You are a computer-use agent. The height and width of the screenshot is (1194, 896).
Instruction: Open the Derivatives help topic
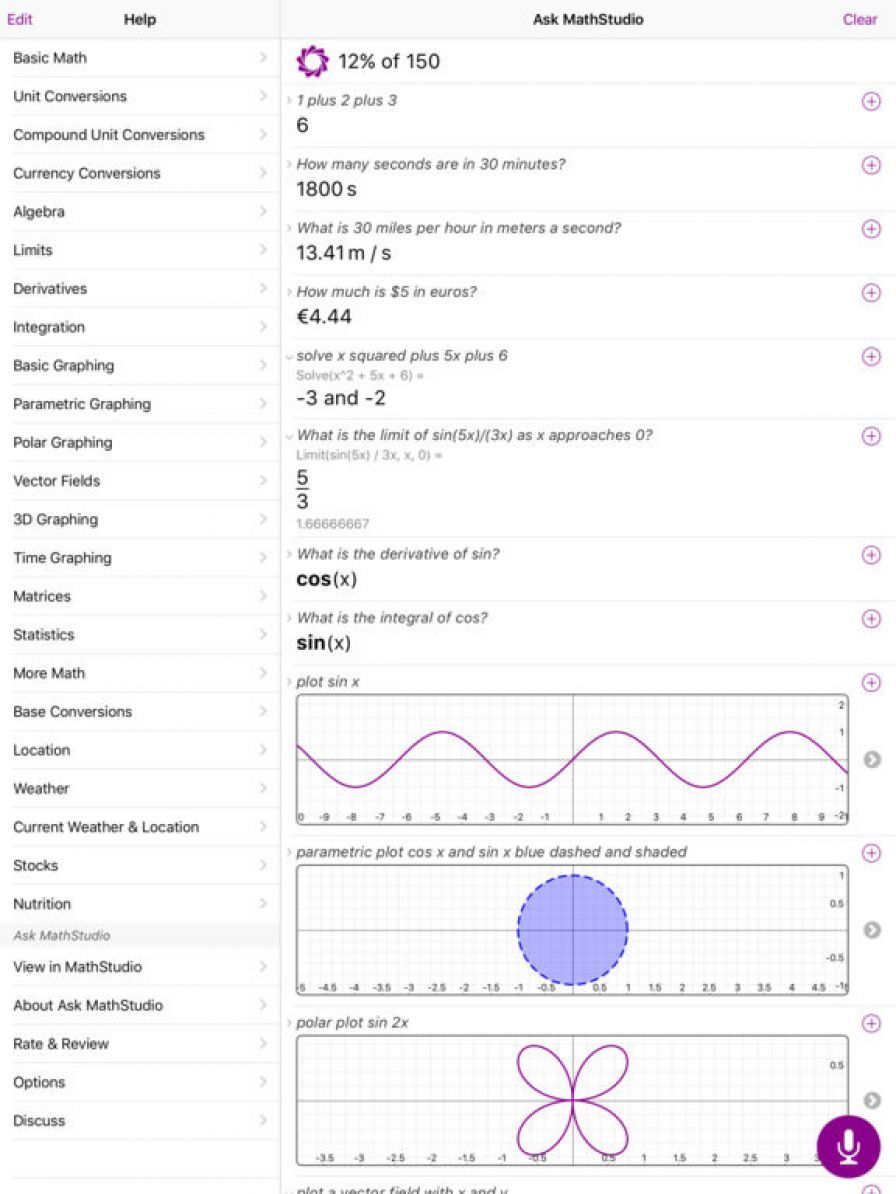[x=140, y=289]
